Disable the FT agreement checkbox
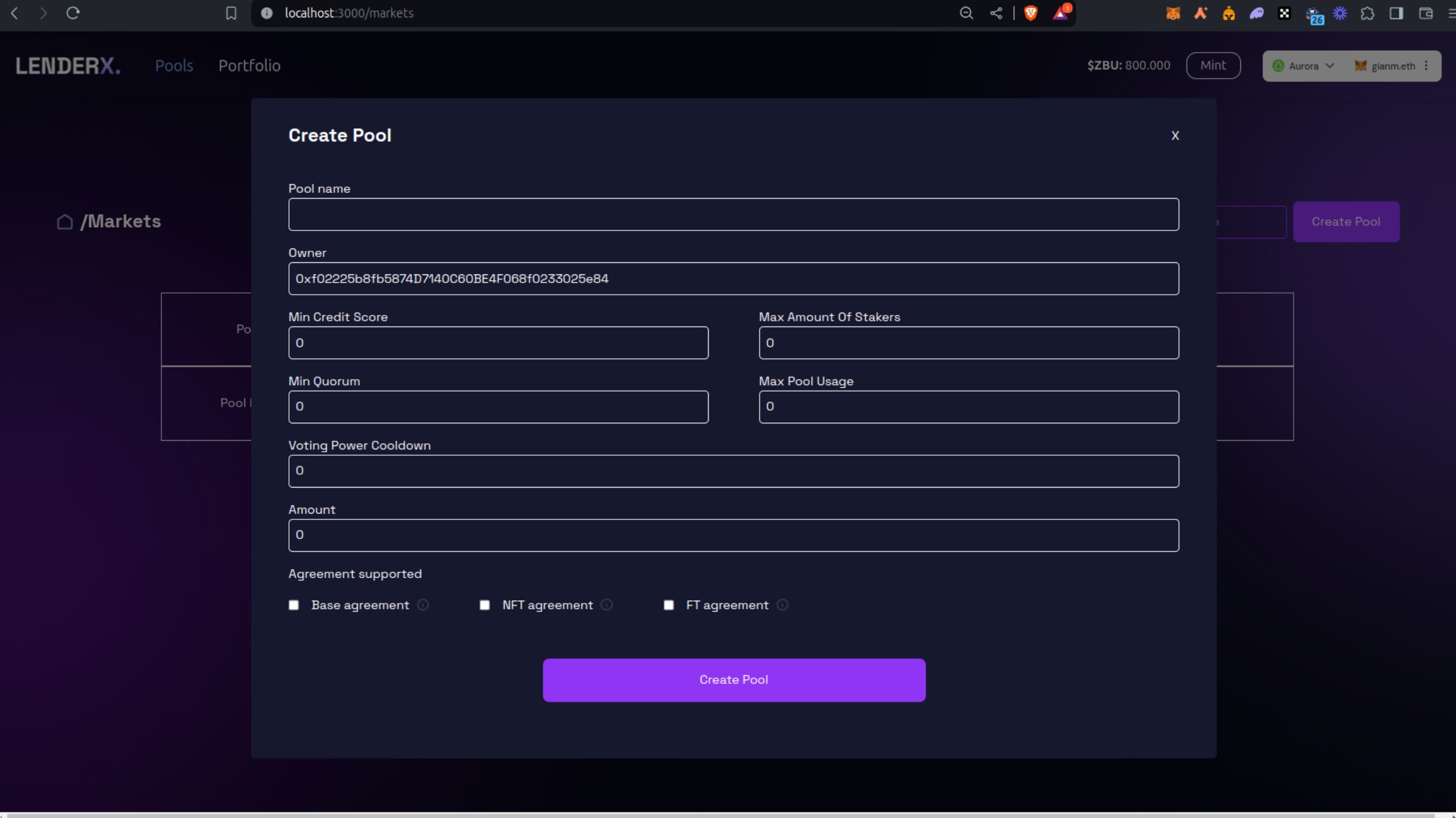 [x=669, y=604]
